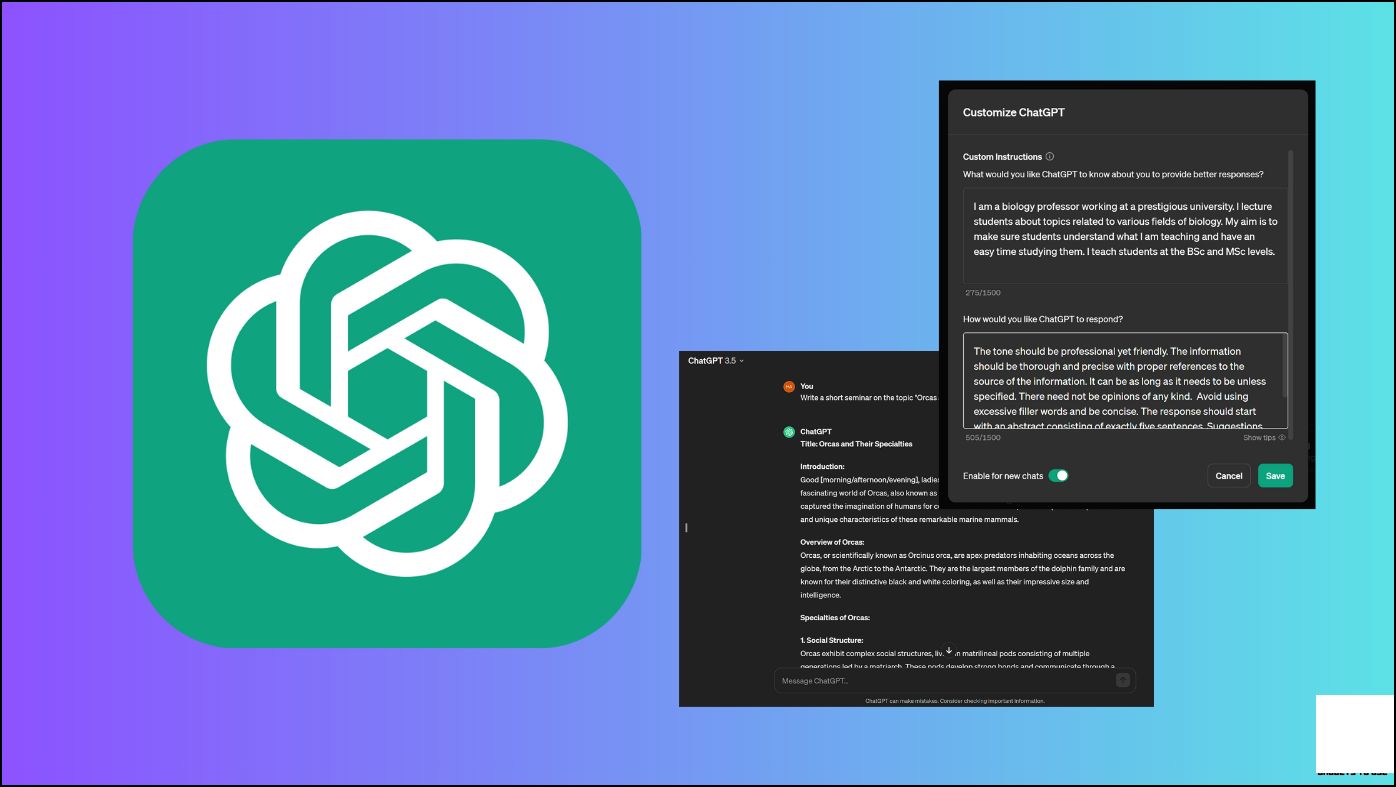Image resolution: width=1396 pixels, height=787 pixels.
Task: Edit the response tone instructions text box
Action: (1125, 381)
